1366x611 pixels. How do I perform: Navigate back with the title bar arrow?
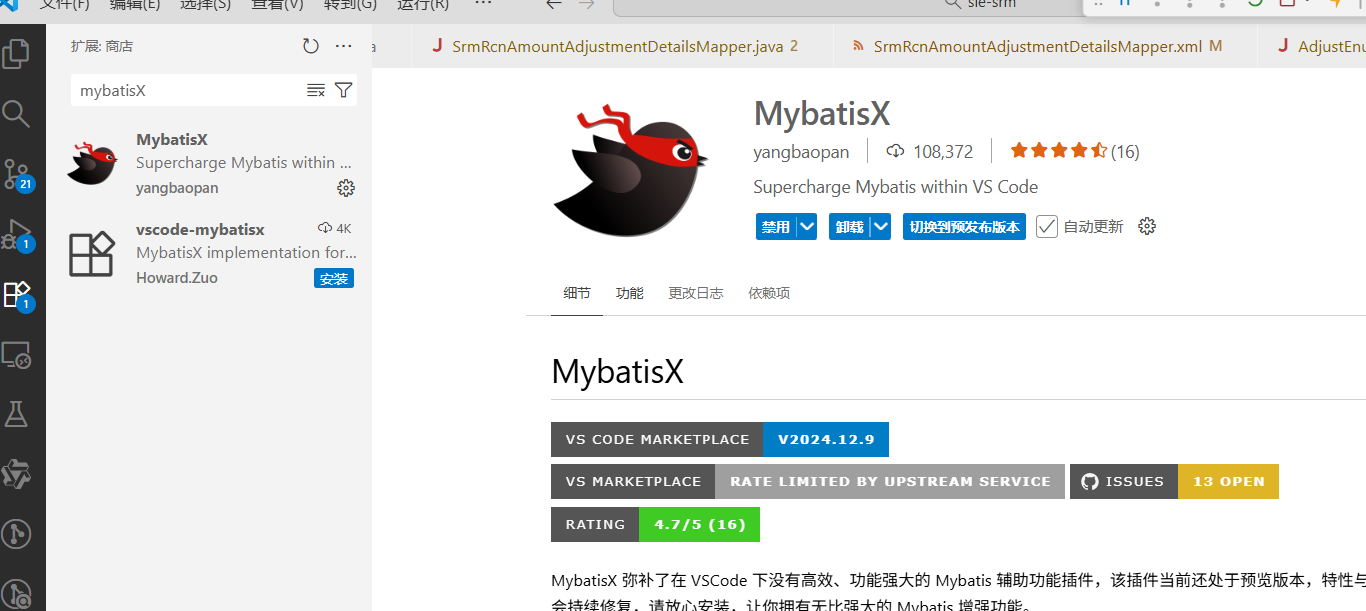coord(553,3)
